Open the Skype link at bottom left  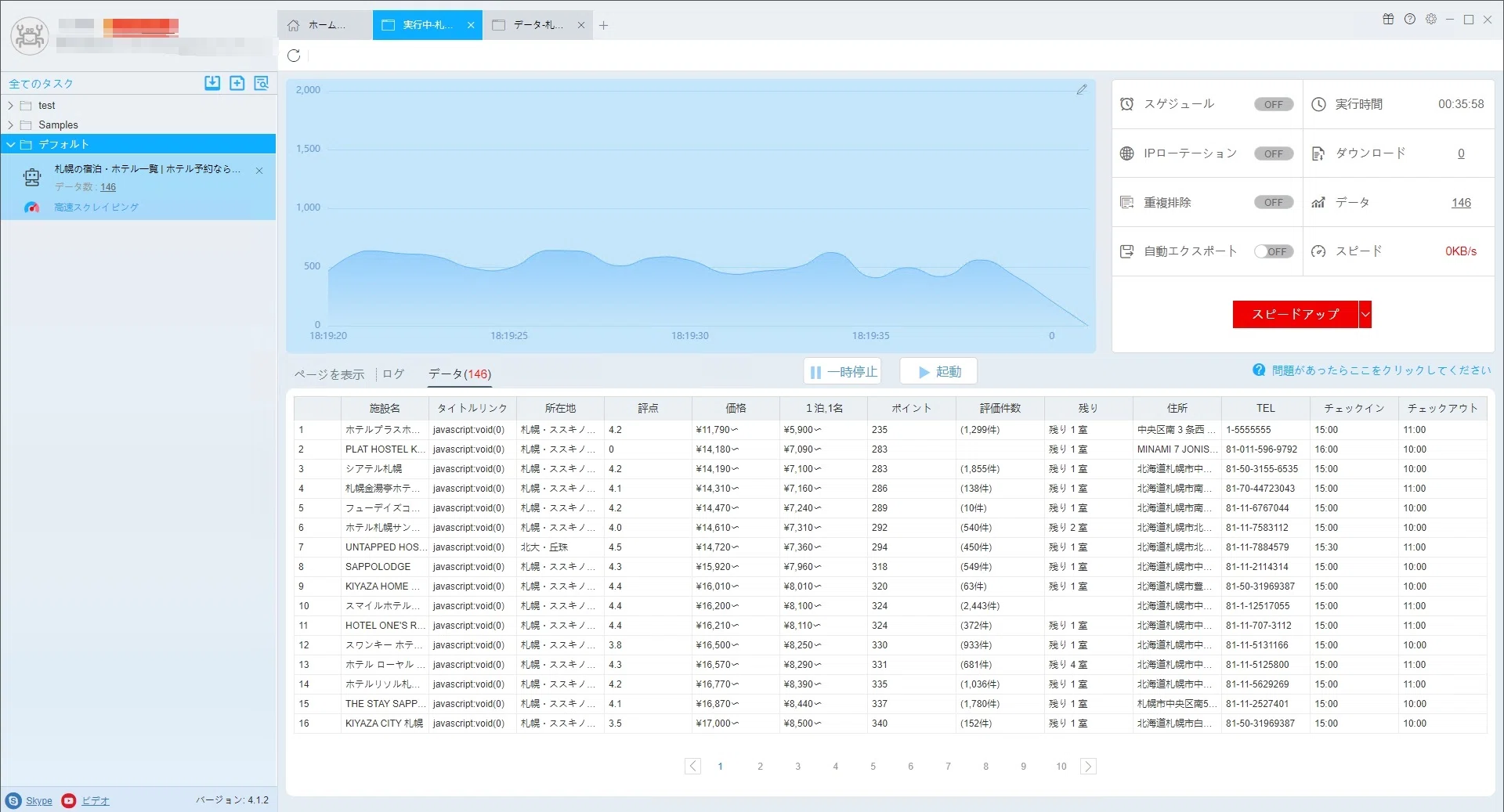pos(39,801)
